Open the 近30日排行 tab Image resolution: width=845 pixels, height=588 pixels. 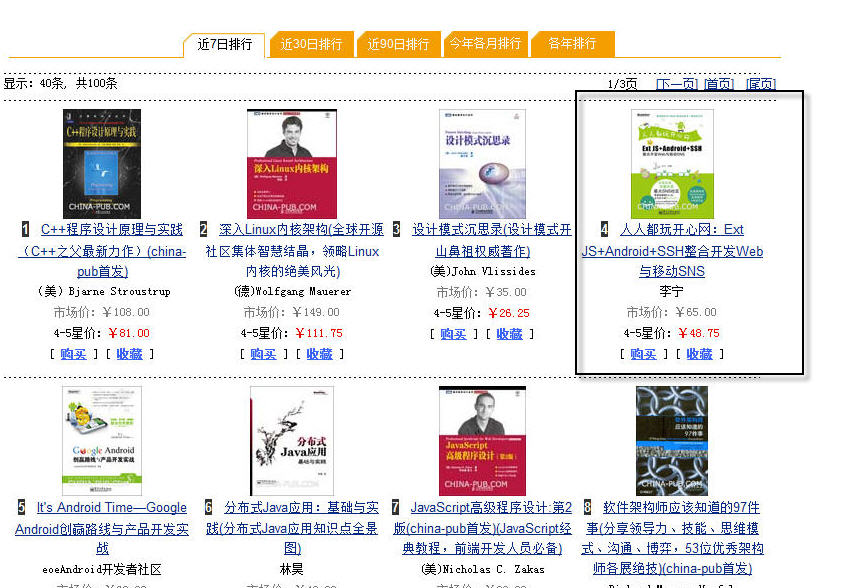[x=311, y=44]
